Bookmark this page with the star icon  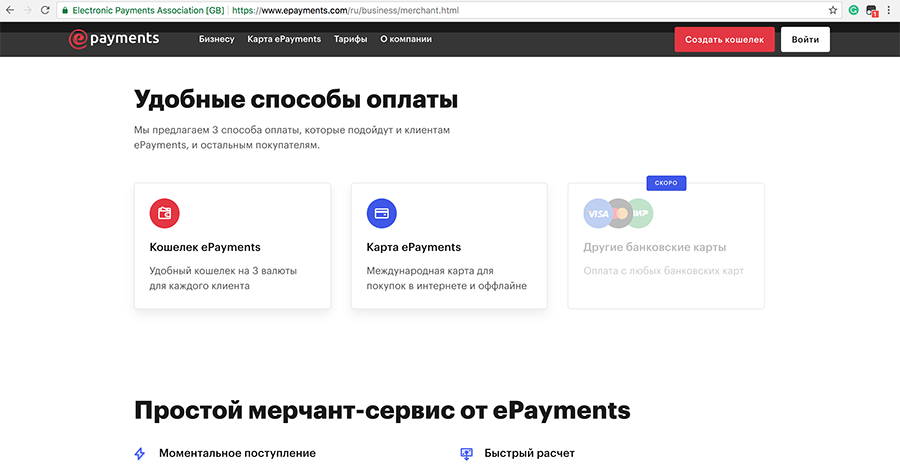tap(833, 10)
